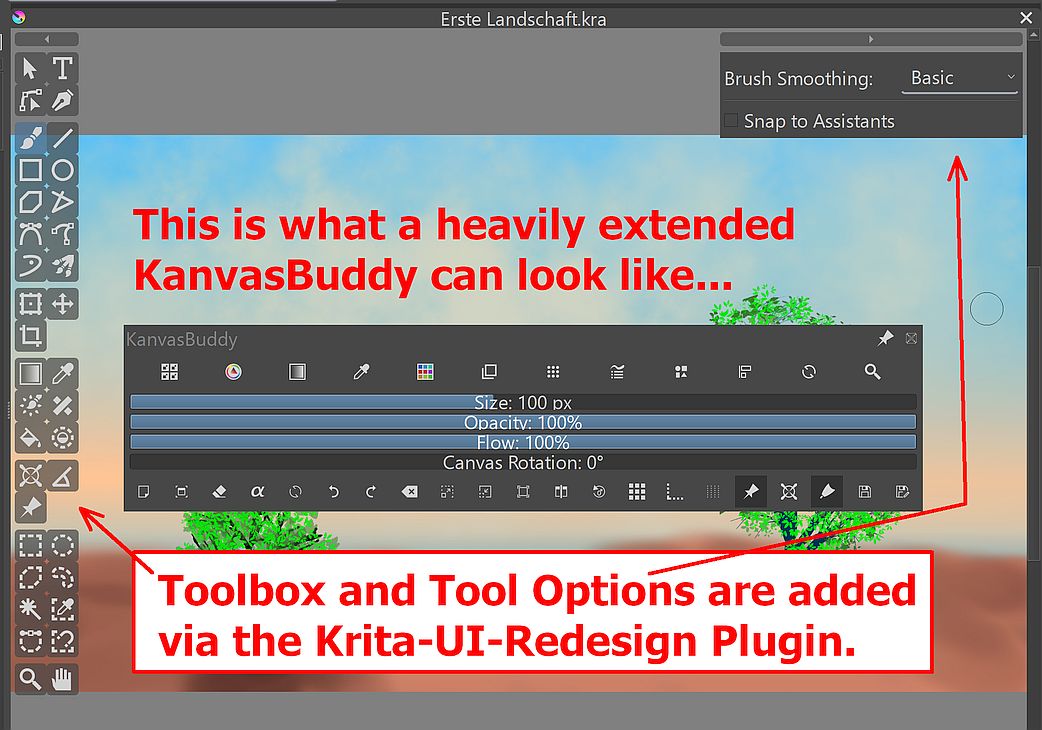The height and width of the screenshot is (730, 1042).
Task: Select the Freehand Brush tool
Action: (31, 137)
